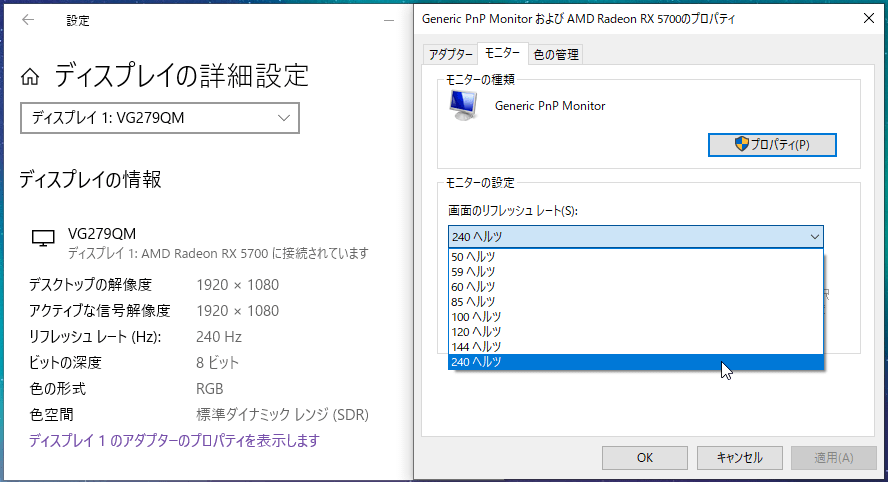The image size is (888, 482).
Task: Open ディスプレイ 1 のアダプターのプロパティ link
Action: [174, 441]
